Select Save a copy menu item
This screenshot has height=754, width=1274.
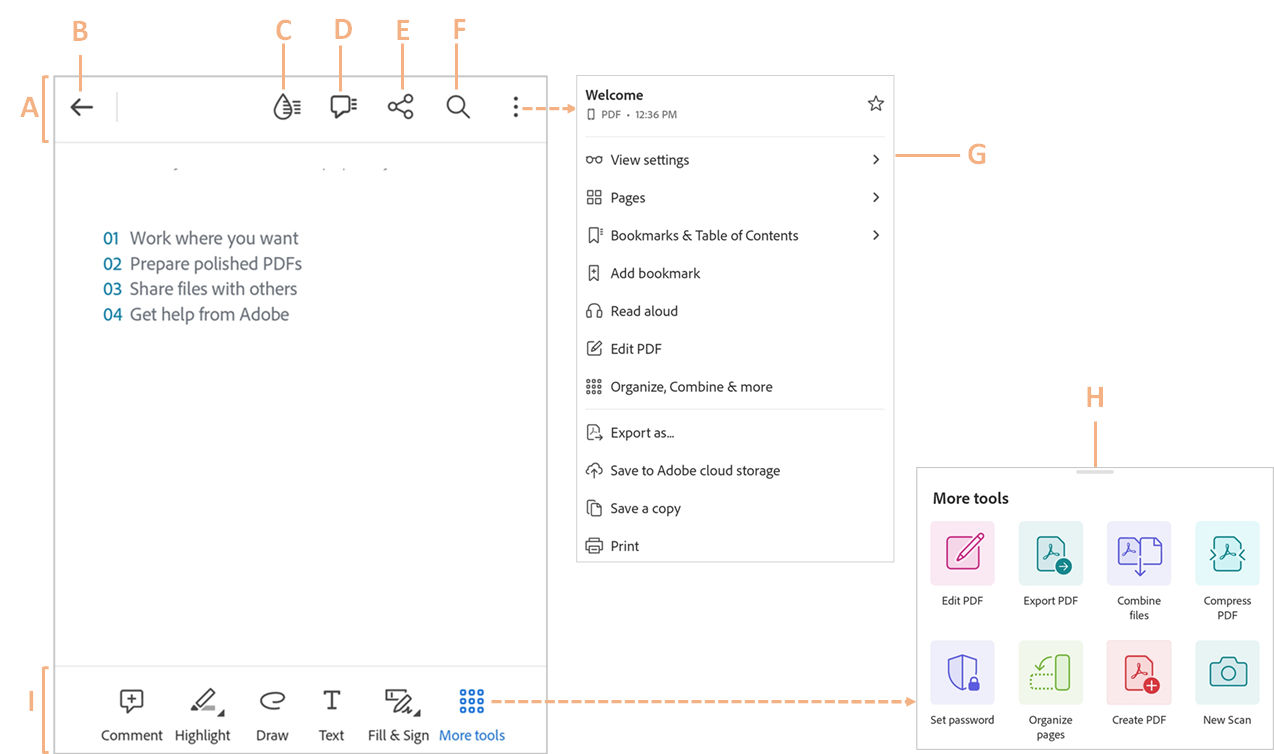pyautogui.click(x=645, y=508)
